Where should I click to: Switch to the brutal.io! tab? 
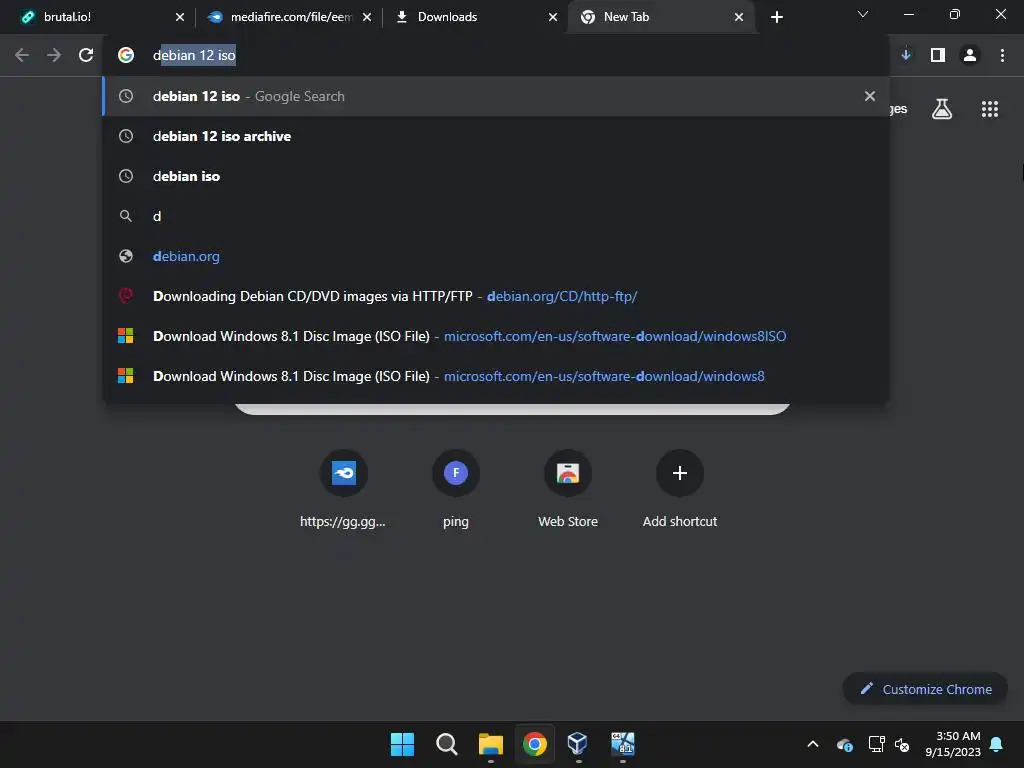point(98,17)
